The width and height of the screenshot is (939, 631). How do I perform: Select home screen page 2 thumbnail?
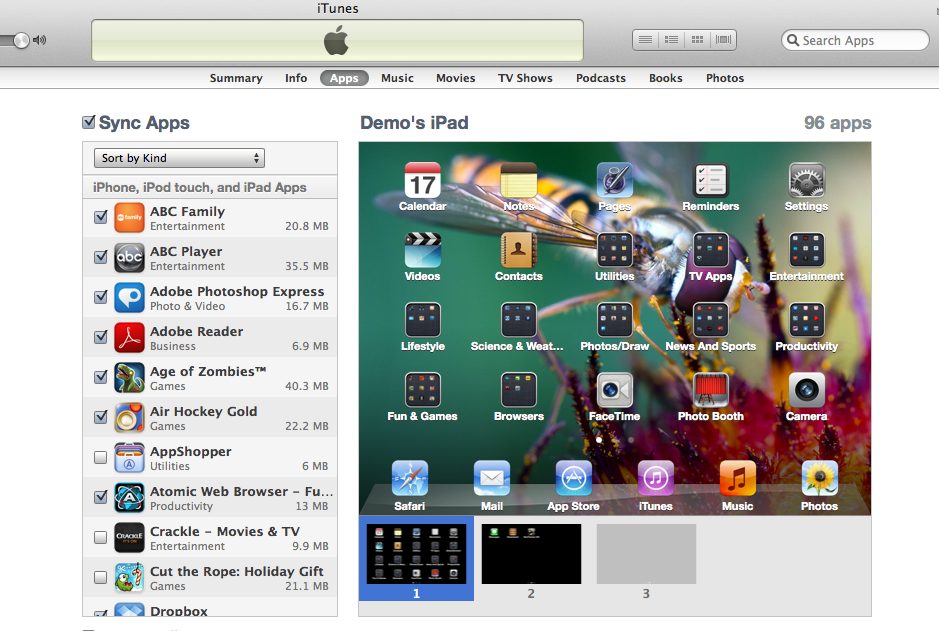coord(531,553)
